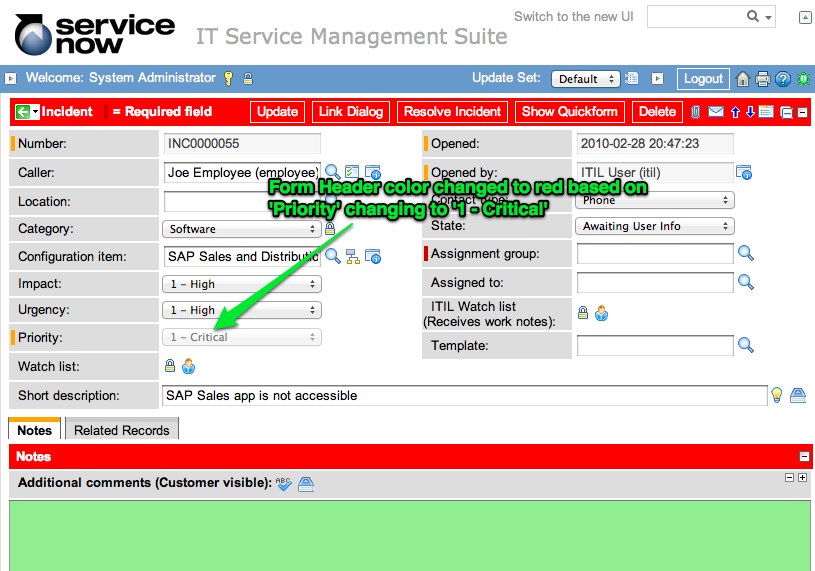
Task: Open the State dropdown showing Awaiting User Info
Action: 654,226
